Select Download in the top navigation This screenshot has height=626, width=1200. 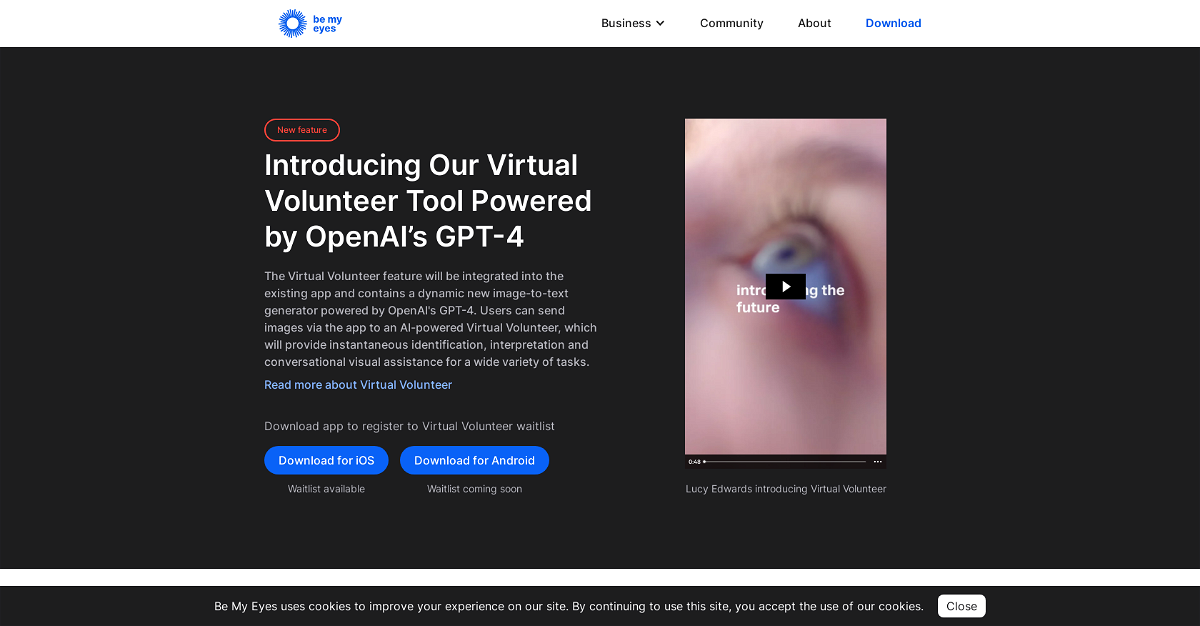click(893, 23)
